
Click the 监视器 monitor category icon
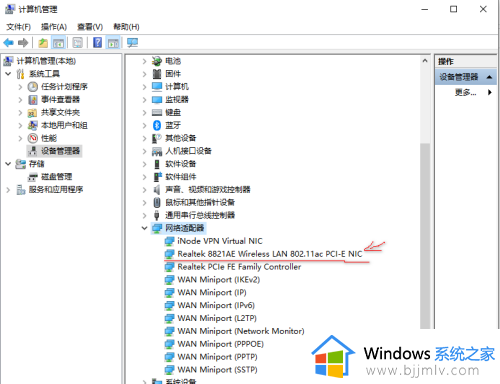[x=157, y=100]
